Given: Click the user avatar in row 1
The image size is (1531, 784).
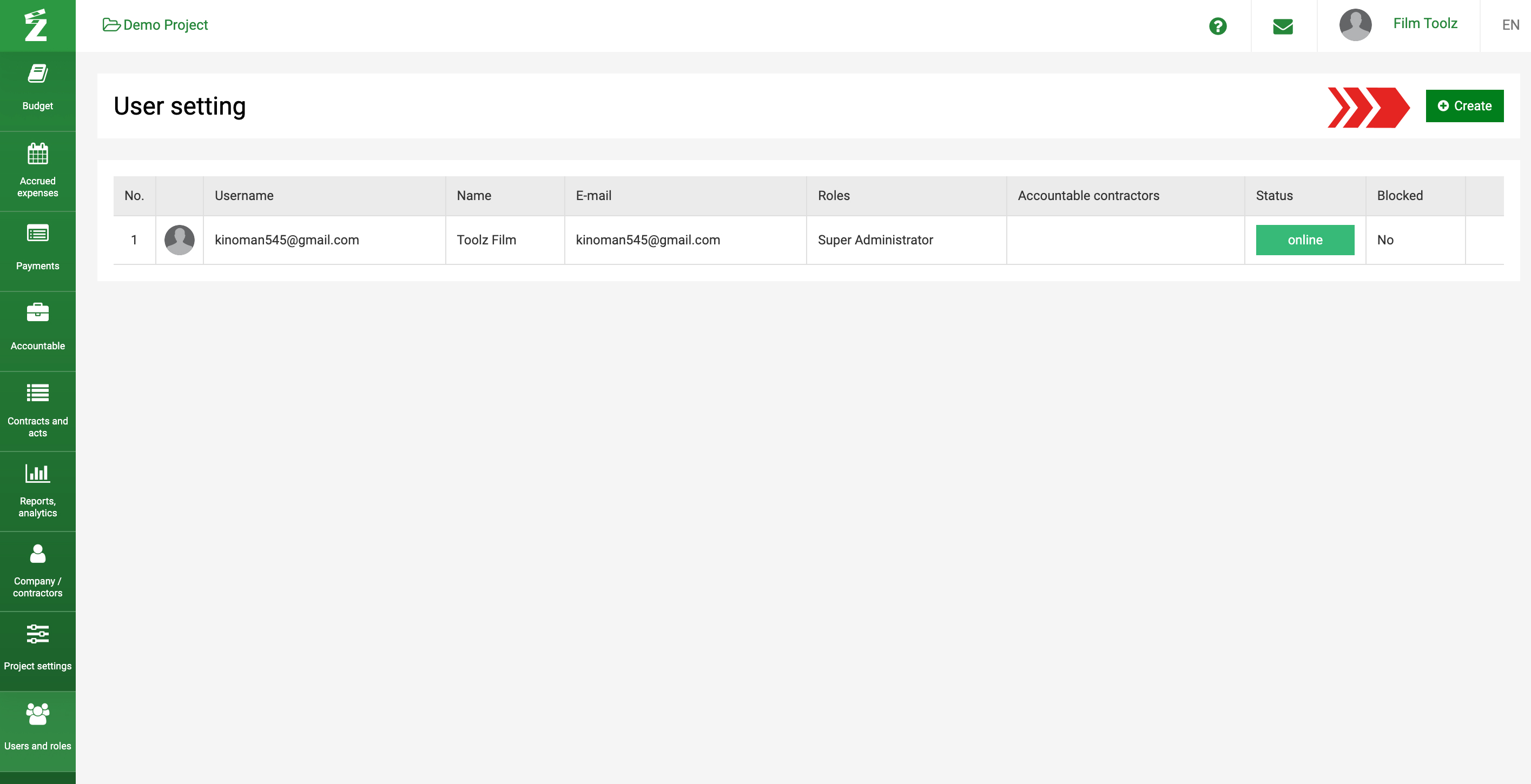Looking at the screenshot, I should [x=179, y=240].
